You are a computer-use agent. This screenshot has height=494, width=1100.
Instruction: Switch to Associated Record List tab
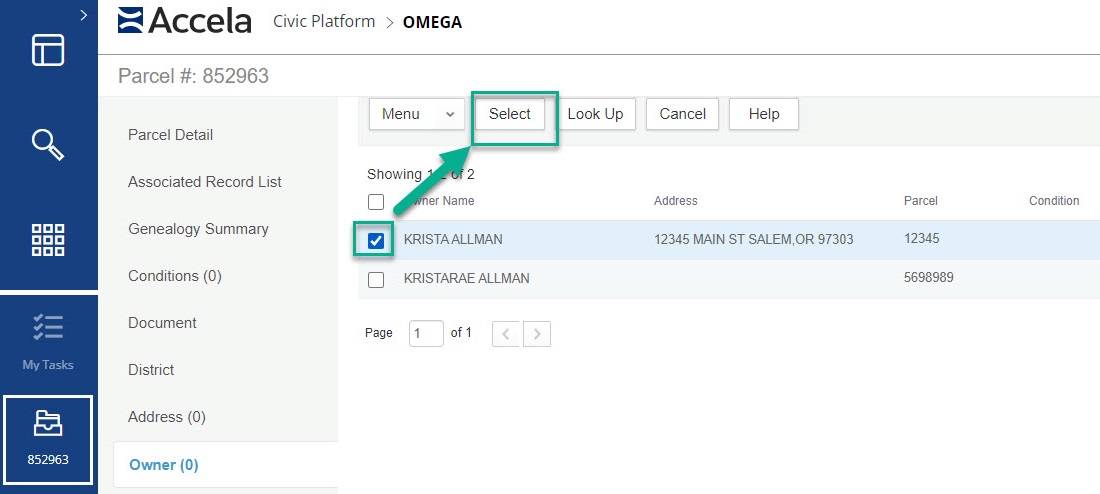204,182
